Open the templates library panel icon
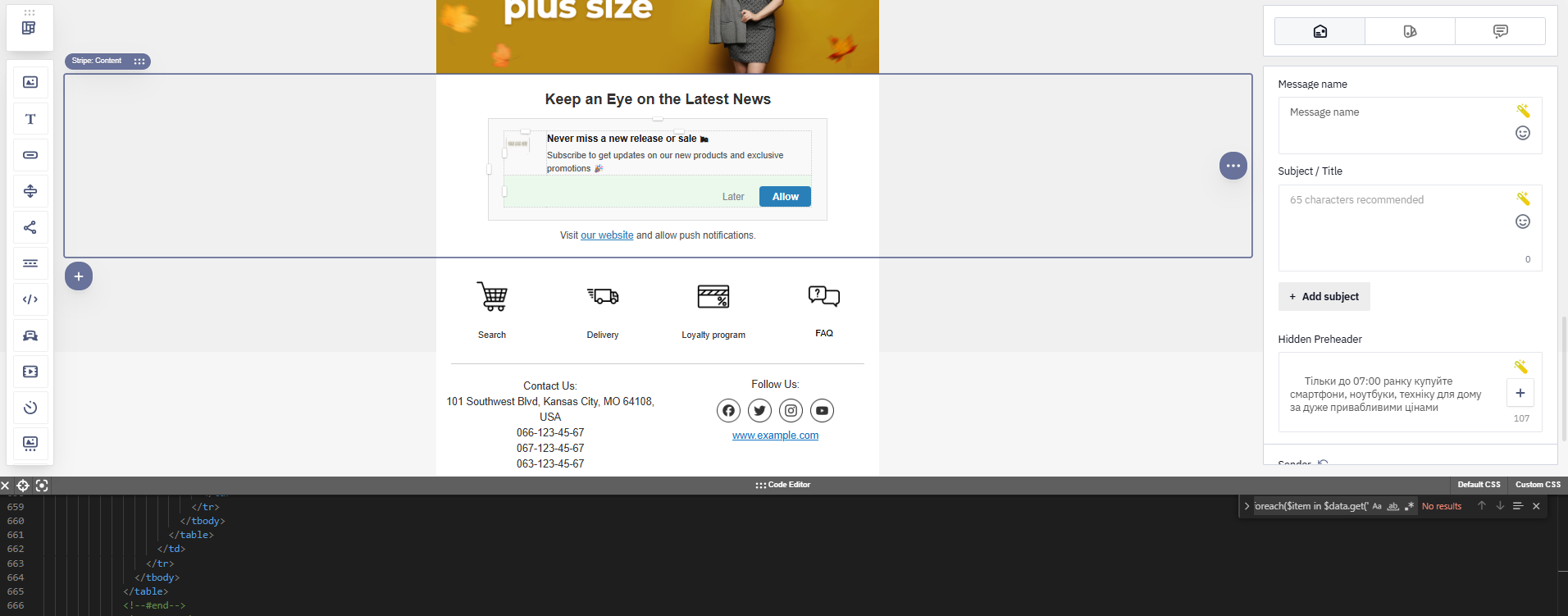Viewport: 1568px width, 616px height. [29, 28]
